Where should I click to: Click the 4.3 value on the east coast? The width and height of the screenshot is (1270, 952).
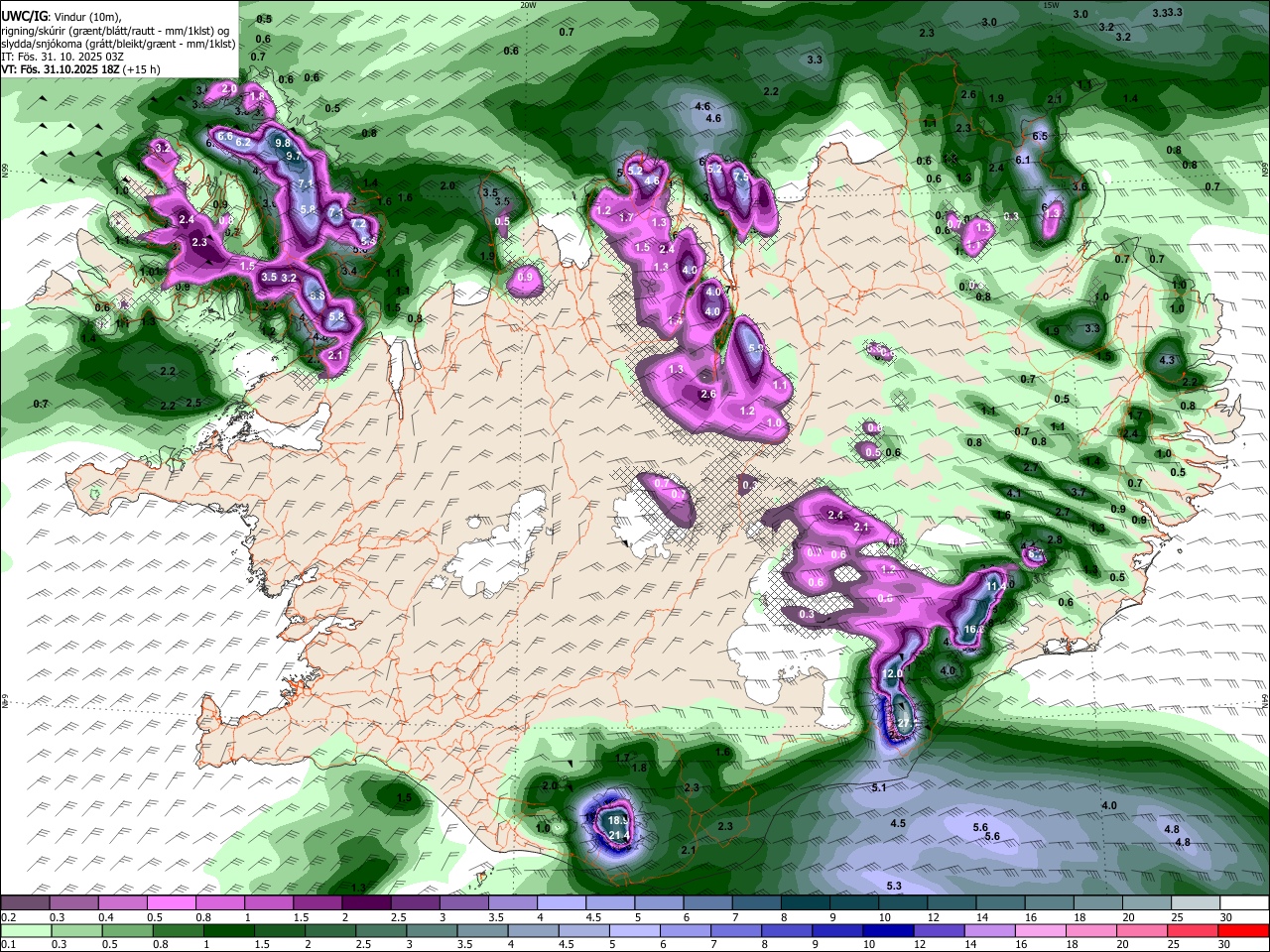click(x=1167, y=361)
